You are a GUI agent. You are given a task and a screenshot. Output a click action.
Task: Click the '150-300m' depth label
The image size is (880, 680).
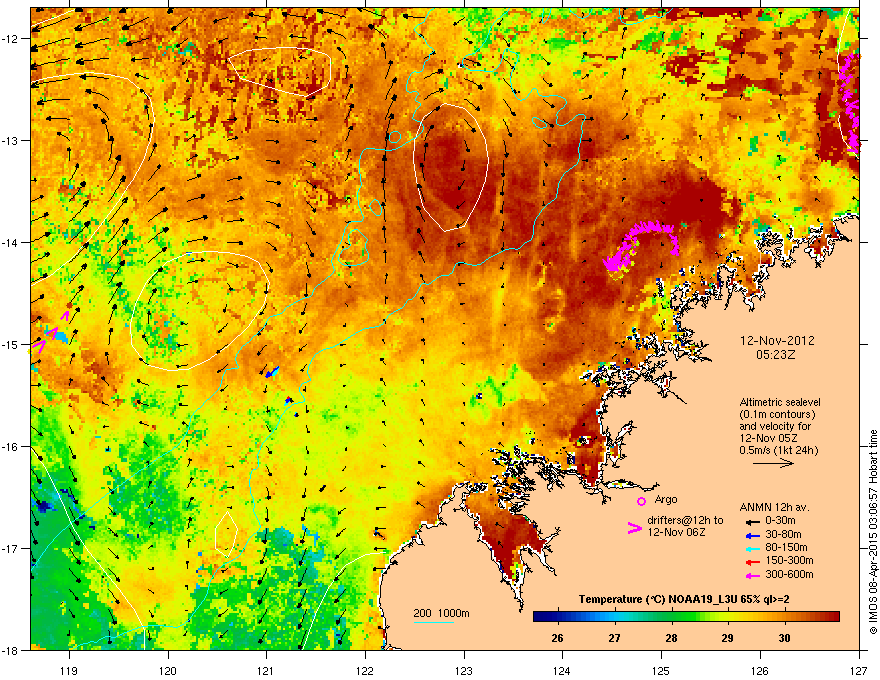click(789, 561)
